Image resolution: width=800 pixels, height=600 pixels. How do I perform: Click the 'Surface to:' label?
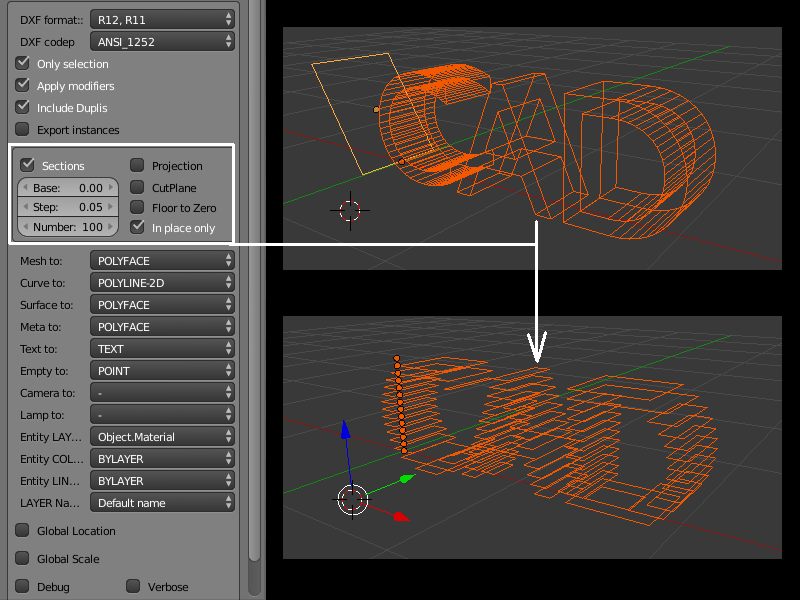pos(46,305)
